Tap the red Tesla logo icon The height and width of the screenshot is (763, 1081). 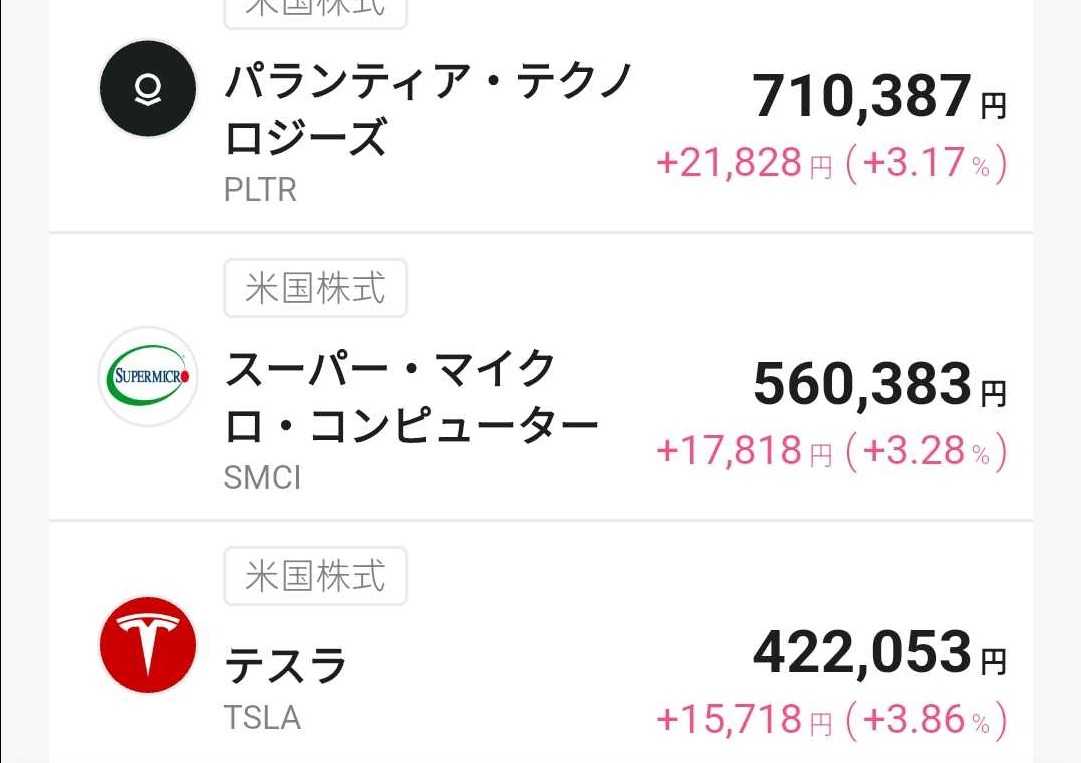148,645
